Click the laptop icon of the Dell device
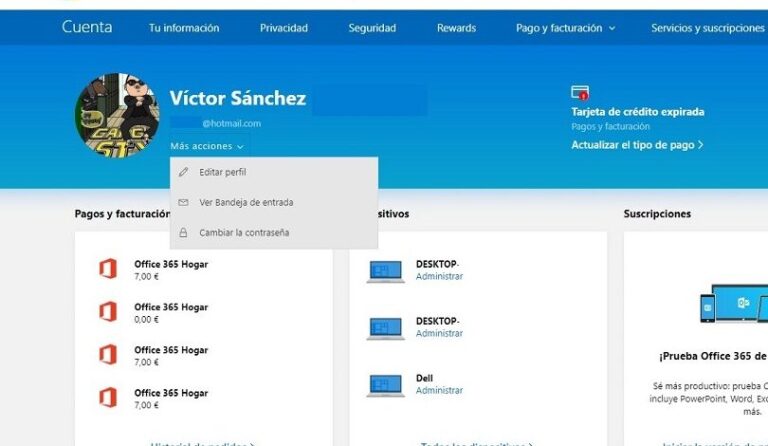The height and width of the screenshot is (446, 768). (385, 385)
